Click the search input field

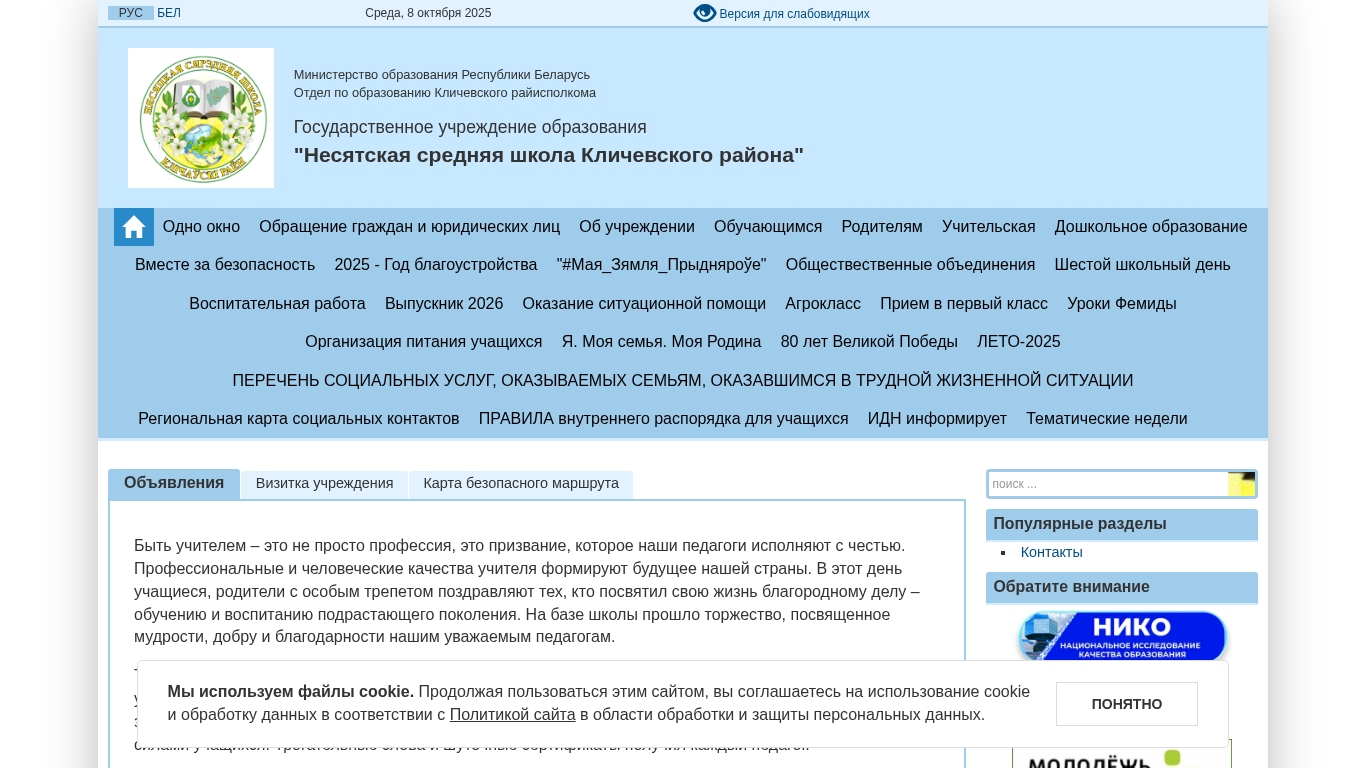[1108, 484]
